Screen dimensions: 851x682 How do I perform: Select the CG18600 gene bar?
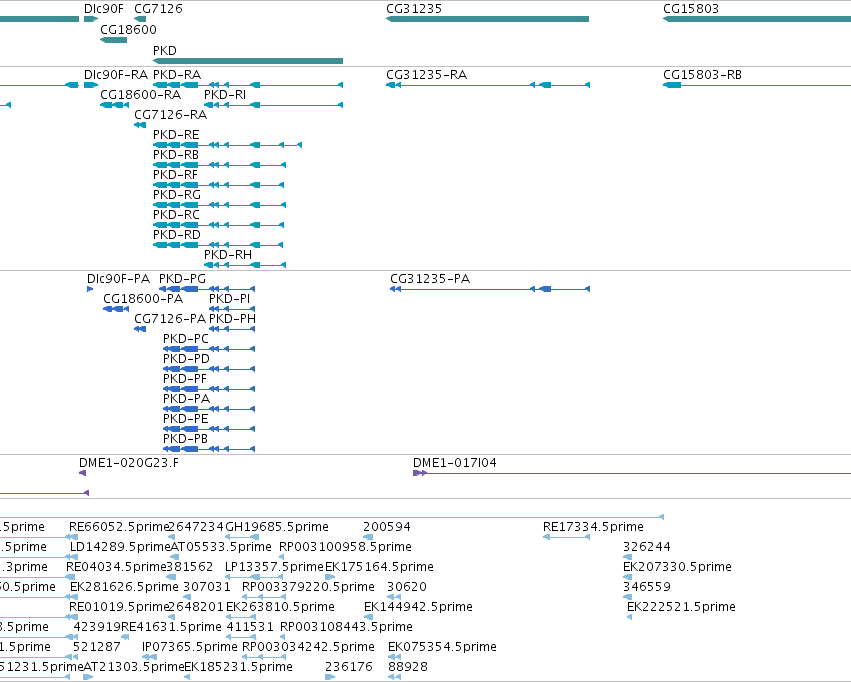(113, 40)
